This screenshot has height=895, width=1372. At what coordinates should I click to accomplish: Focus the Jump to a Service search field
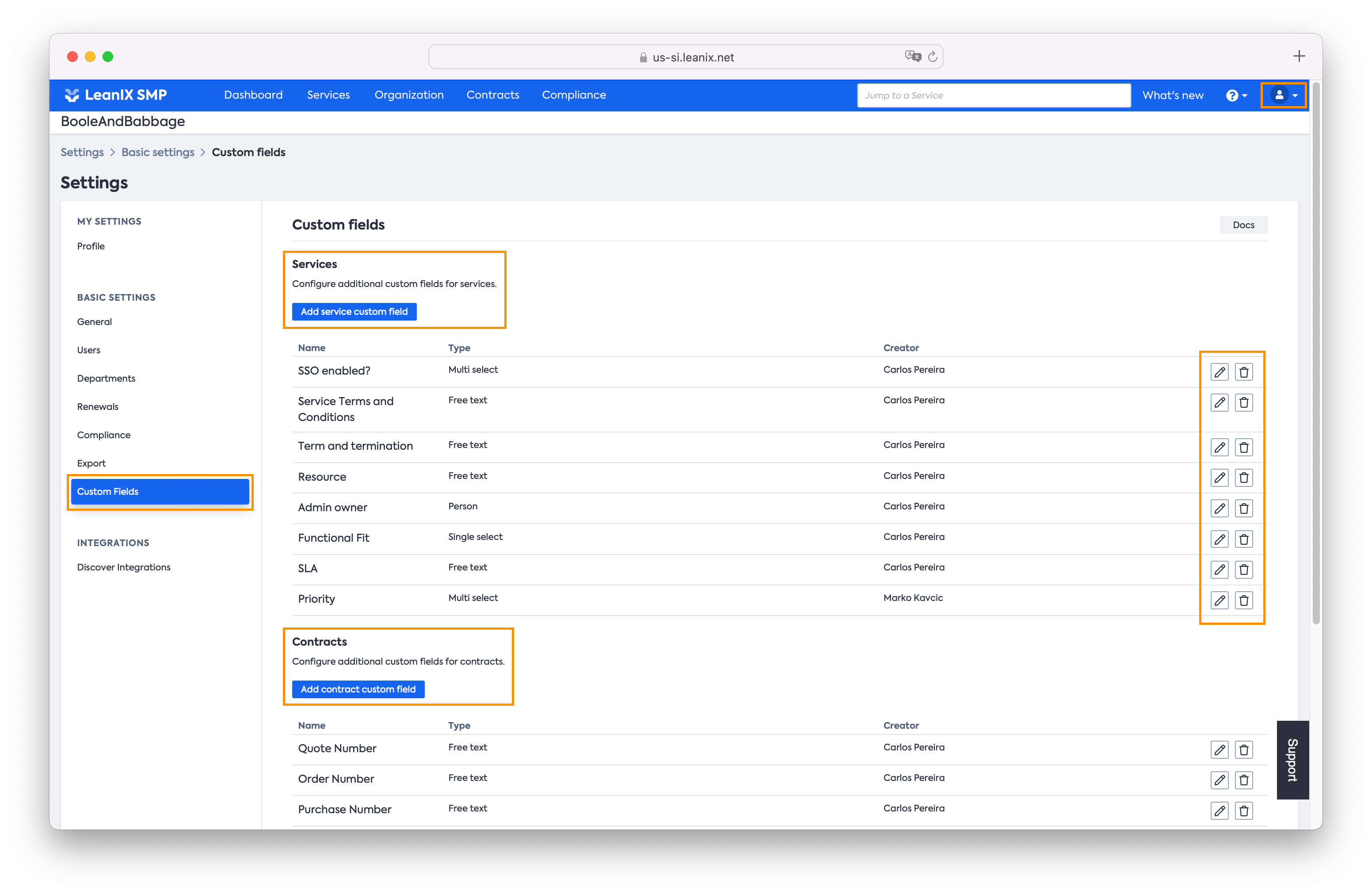tap(993, 95)
